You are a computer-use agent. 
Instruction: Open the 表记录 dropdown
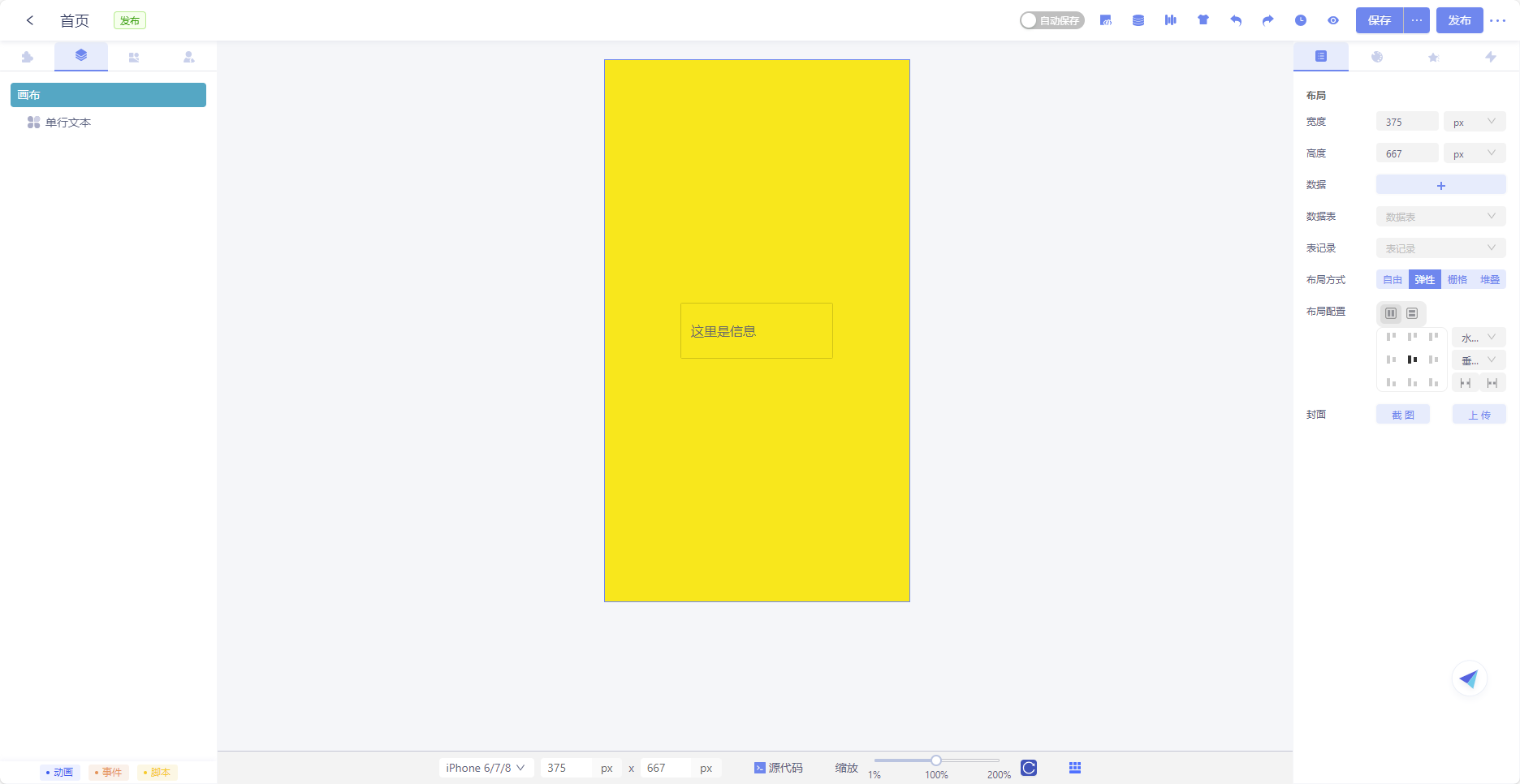[1441, 248]
